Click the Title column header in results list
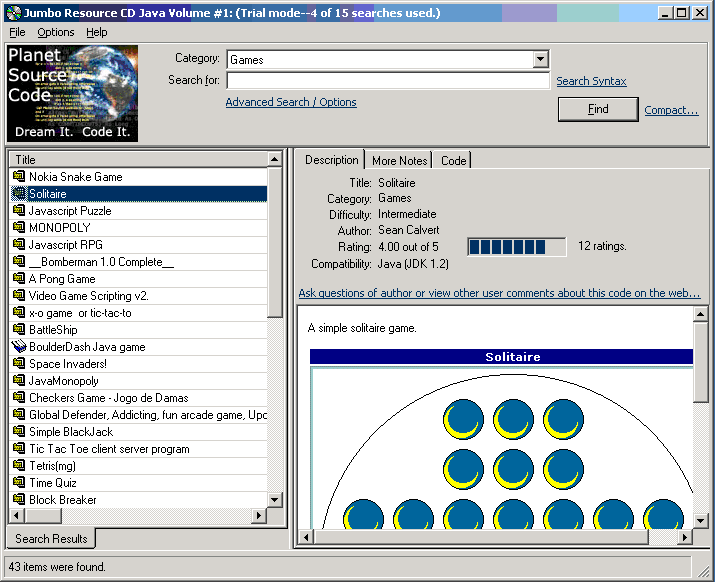 tap(139, 160)
